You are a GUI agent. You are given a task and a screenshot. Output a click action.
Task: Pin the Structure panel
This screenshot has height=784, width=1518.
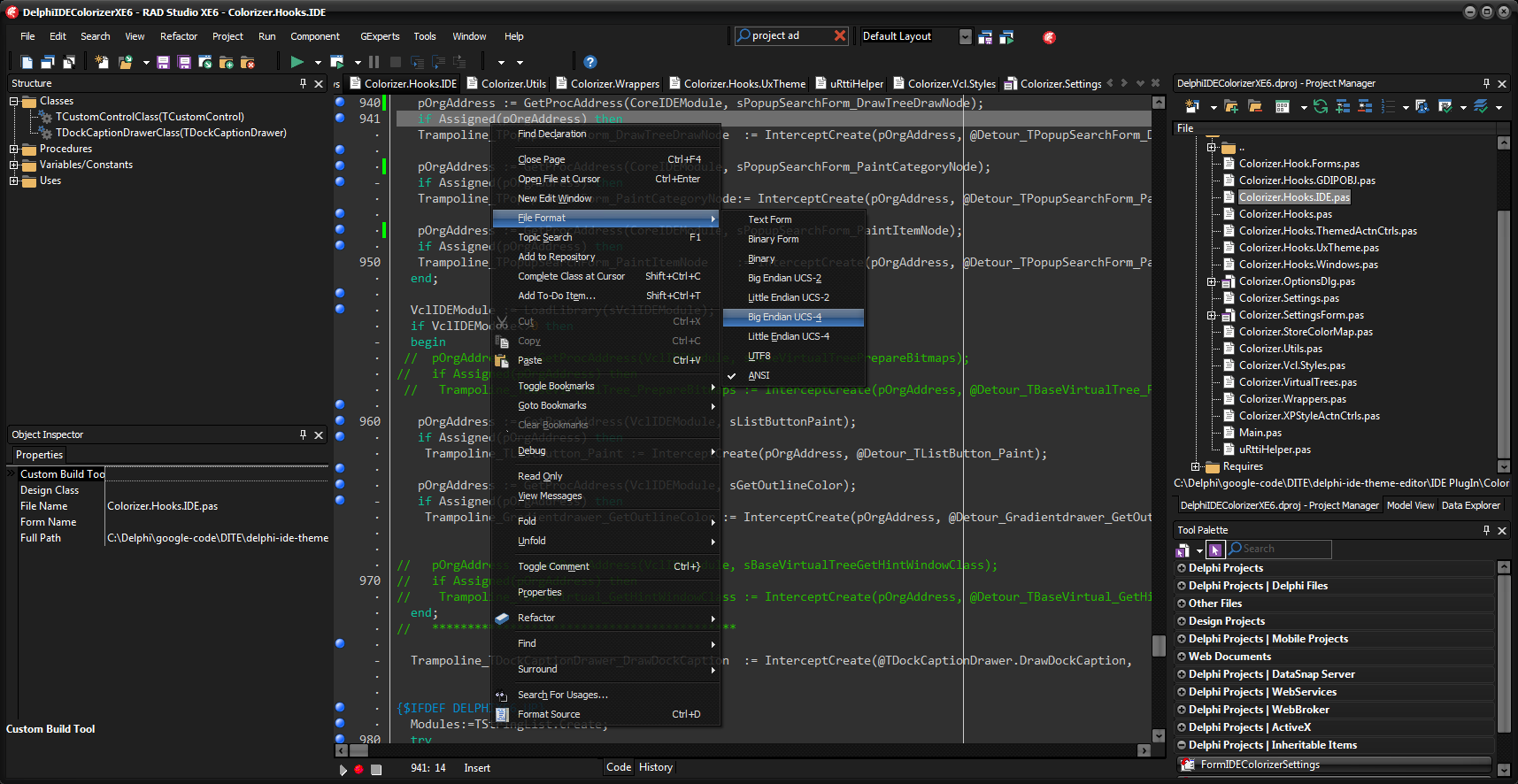click(x=303, y=83)
